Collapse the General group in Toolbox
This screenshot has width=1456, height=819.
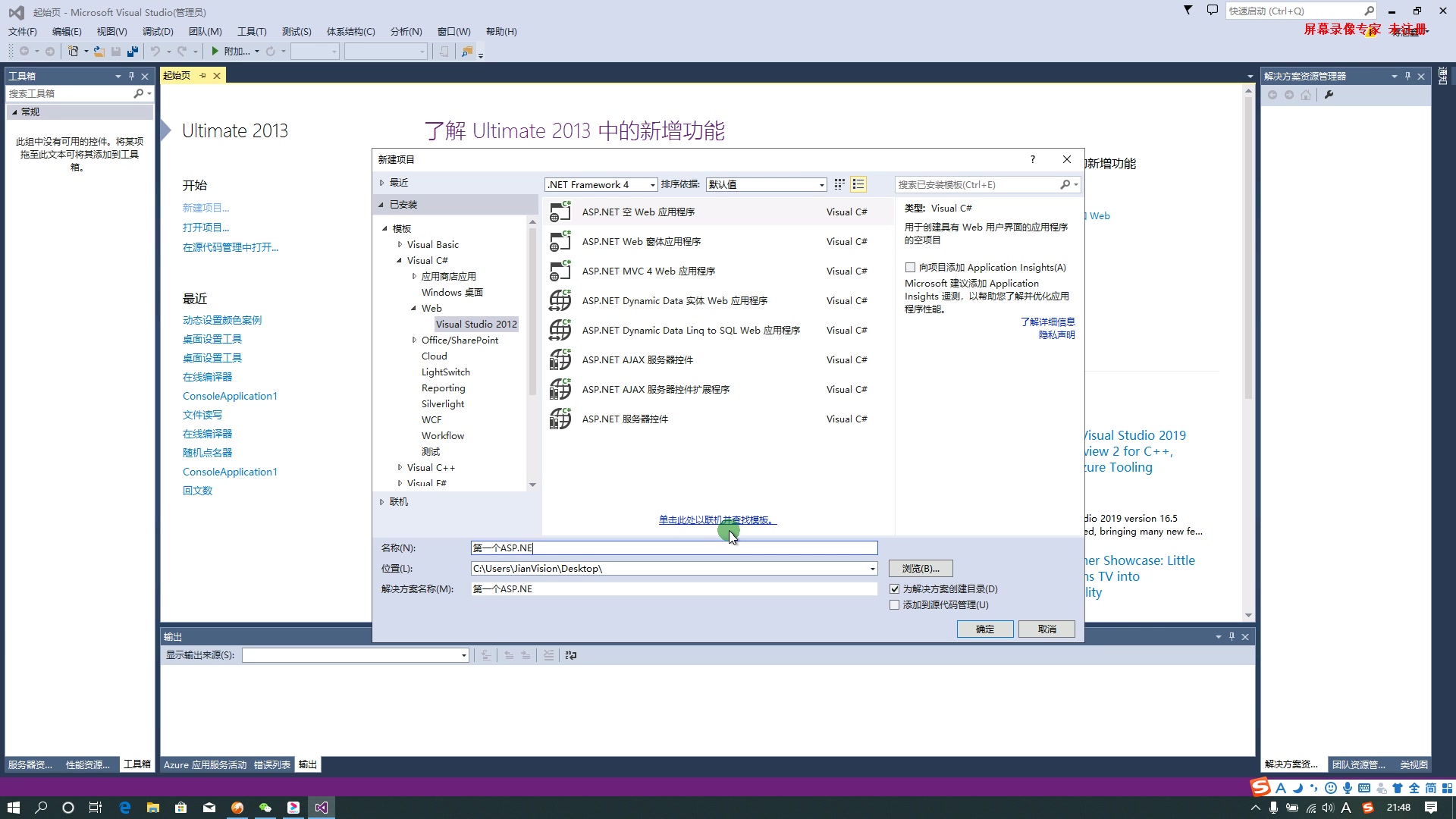coord(14,111)
